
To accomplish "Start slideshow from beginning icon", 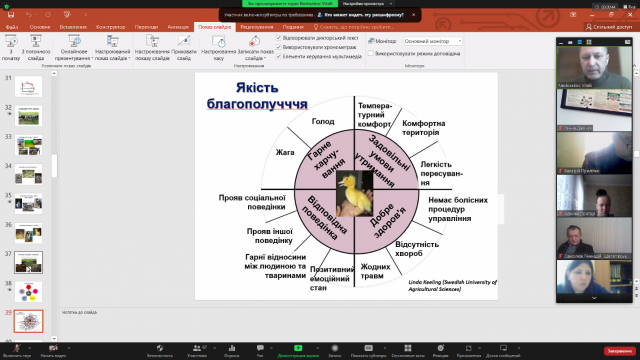I will (x=11, y=41).
